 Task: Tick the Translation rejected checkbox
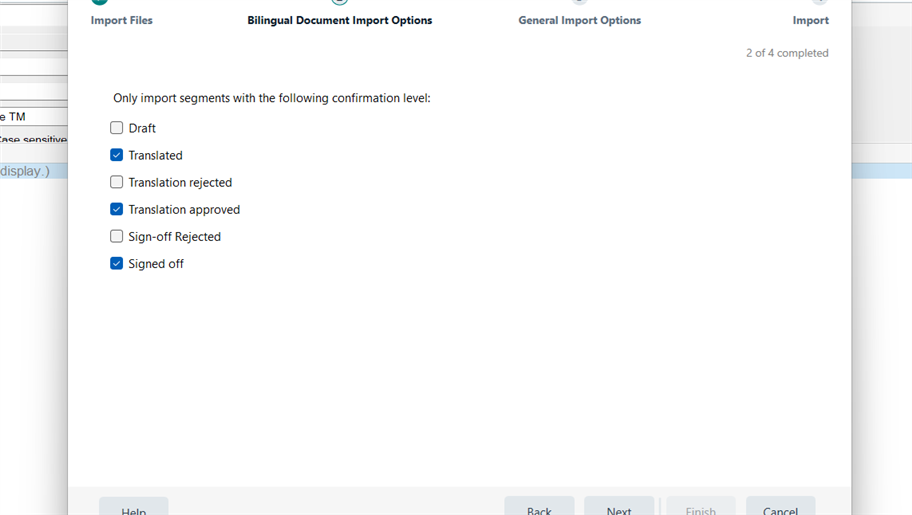coord(116,182)
